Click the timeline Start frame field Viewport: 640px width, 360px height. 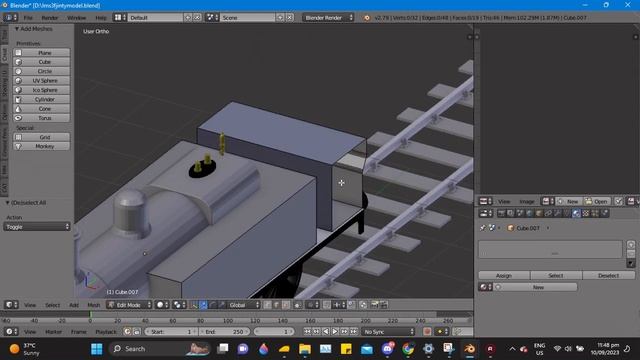(x=172, y=332)
